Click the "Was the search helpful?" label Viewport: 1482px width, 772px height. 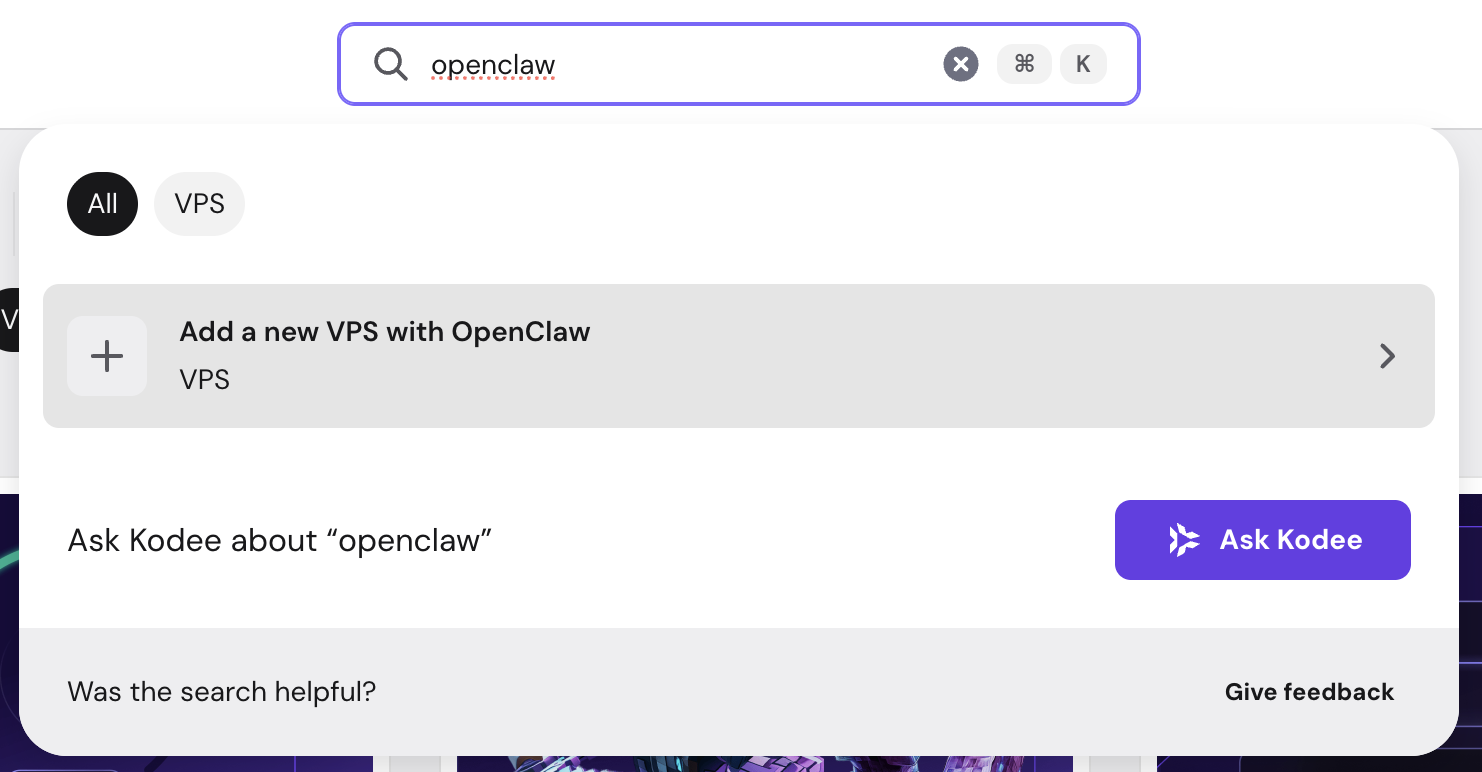point(222,691)
